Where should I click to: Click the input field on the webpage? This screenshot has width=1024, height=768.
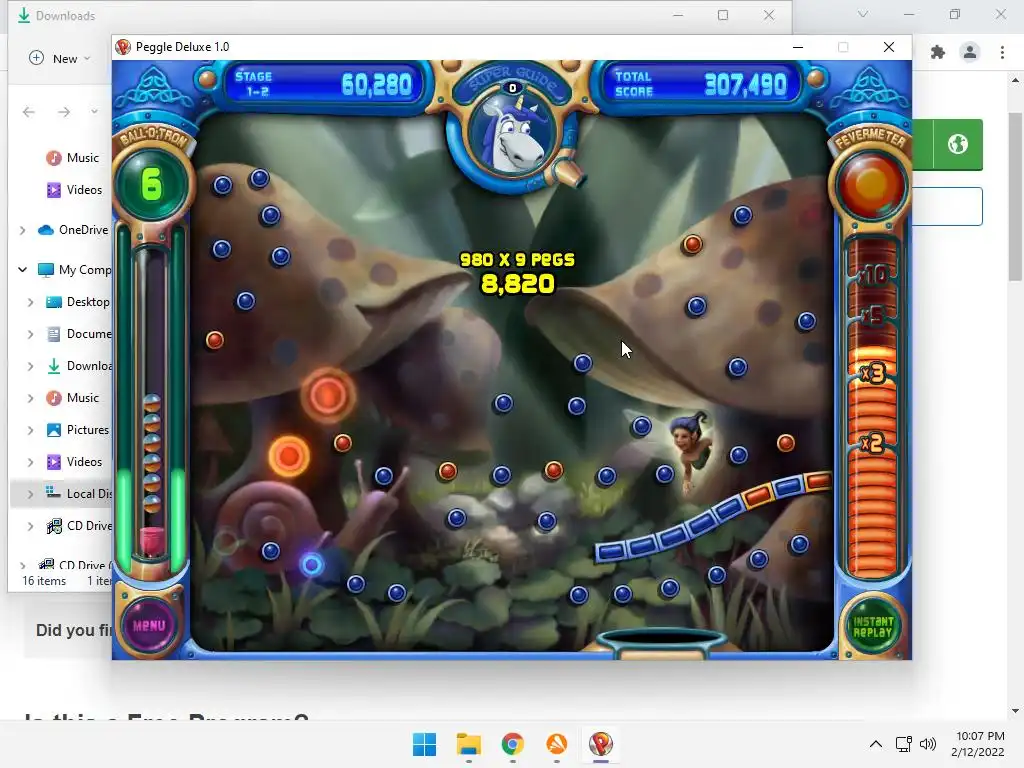pos(947,206)
